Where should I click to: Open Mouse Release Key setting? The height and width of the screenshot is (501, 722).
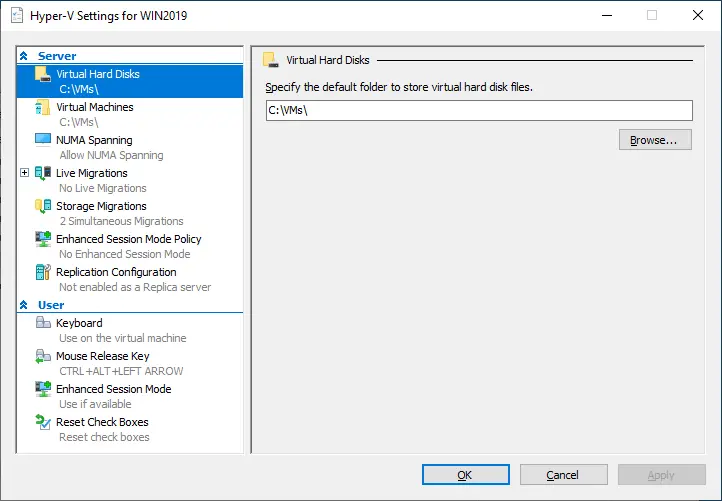point(130,363)
